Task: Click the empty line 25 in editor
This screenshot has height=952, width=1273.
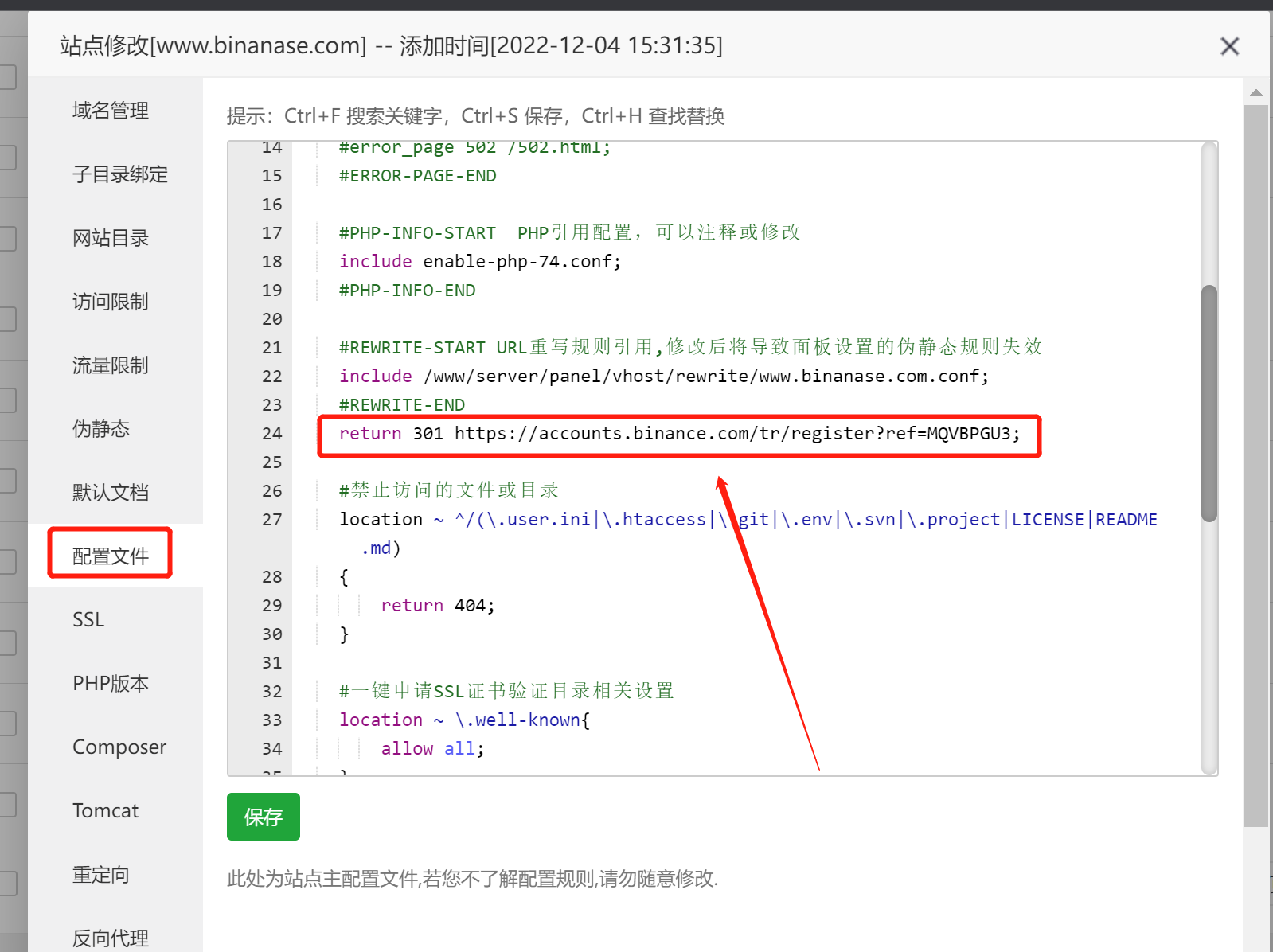Action: (x=748, y=462)
